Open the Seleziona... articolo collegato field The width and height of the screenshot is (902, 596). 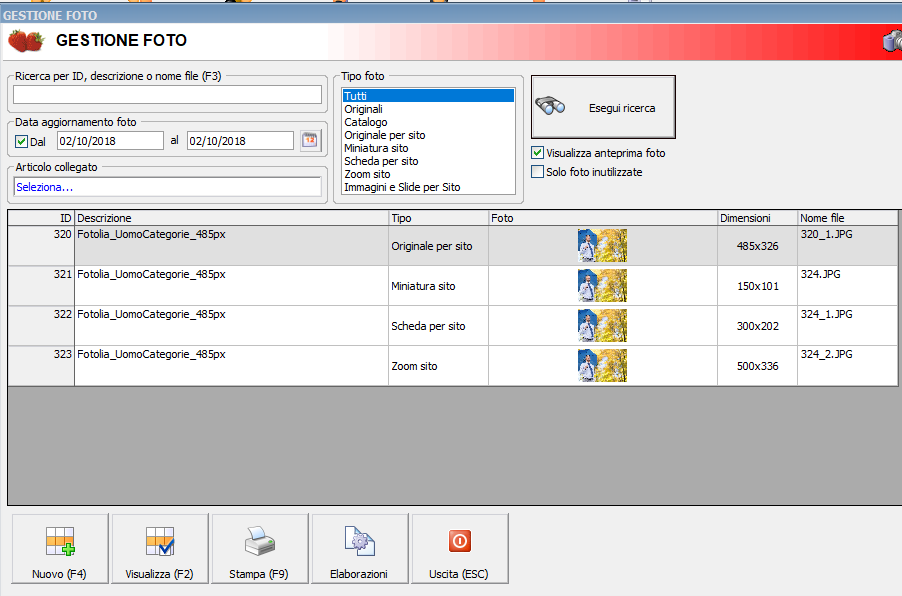point(167,187)
